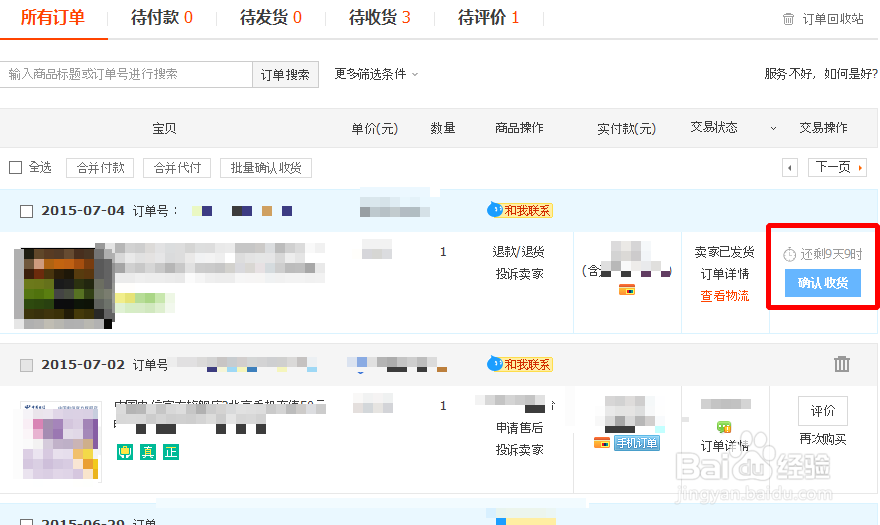880x525 pixels.
Task: Open 订单详情 for the 2015-07-02 order
Action: point(725,446)
